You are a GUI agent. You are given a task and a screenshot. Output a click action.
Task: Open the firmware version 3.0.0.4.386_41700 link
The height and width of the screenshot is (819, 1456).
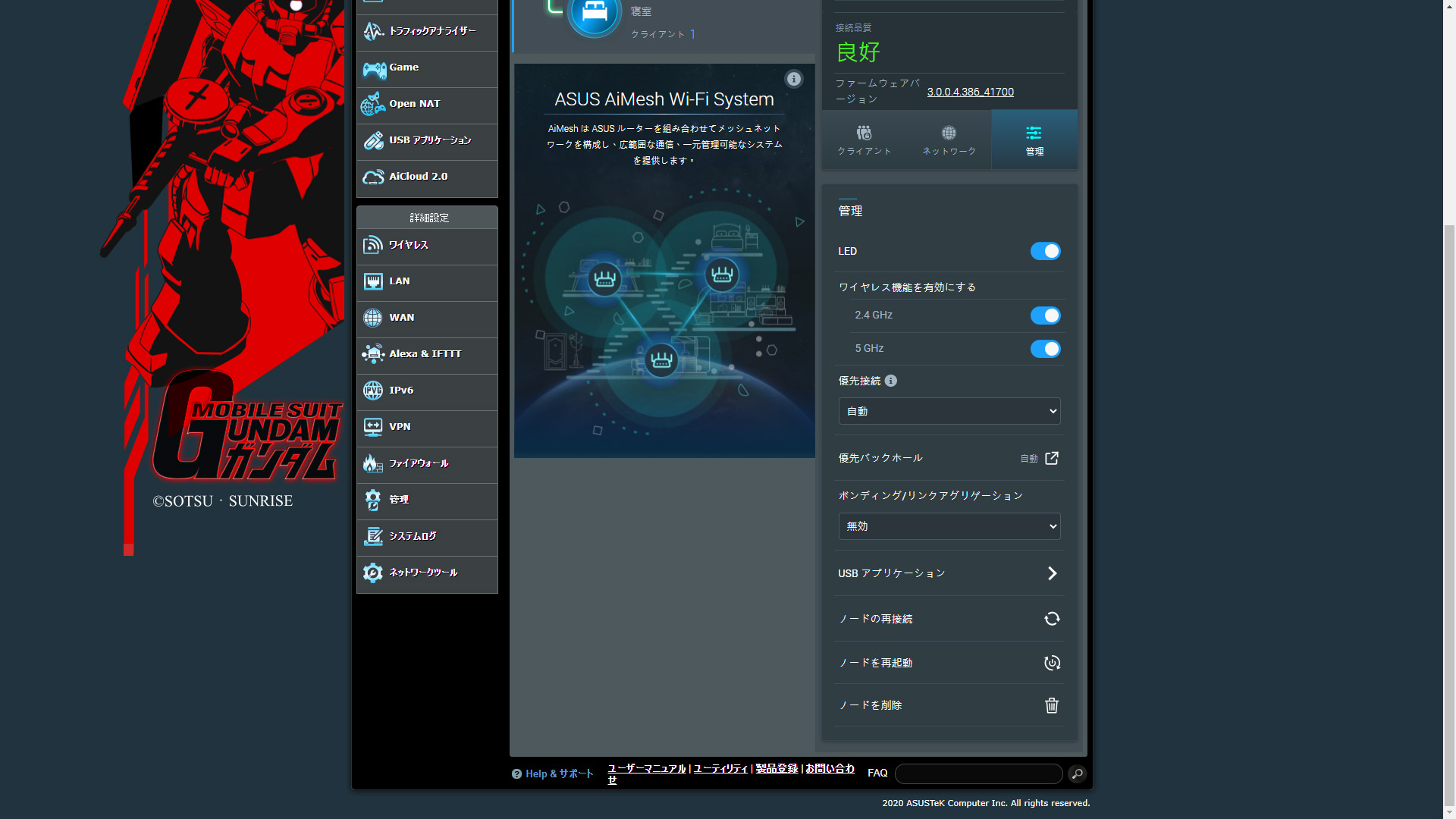(971, 92)
